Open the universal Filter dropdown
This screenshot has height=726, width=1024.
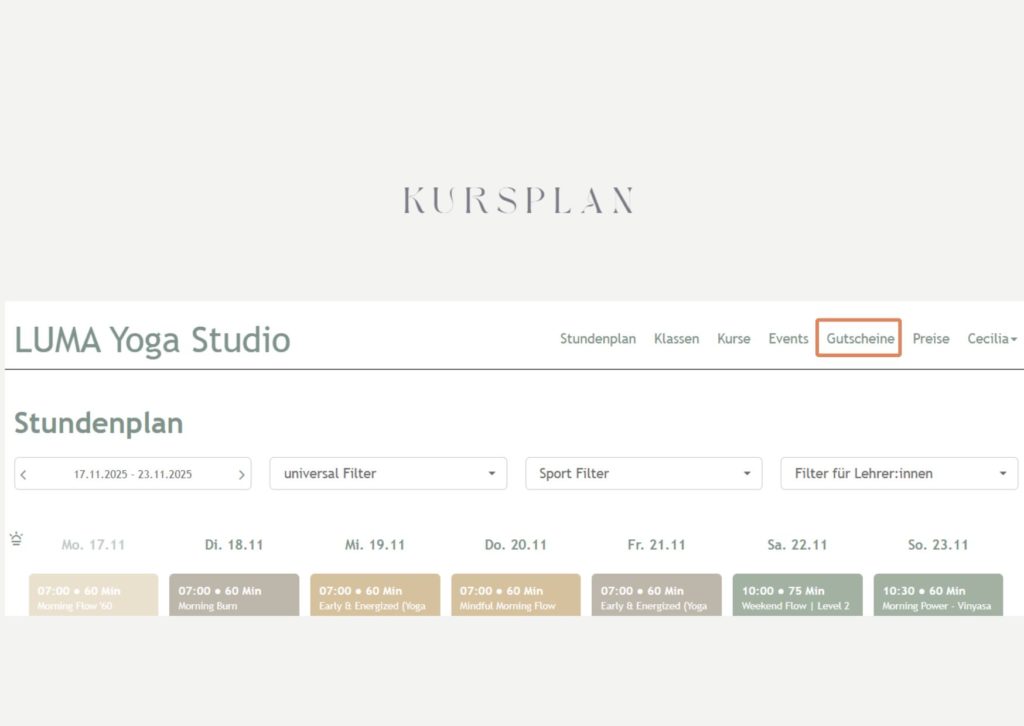[x=388, y=474]
